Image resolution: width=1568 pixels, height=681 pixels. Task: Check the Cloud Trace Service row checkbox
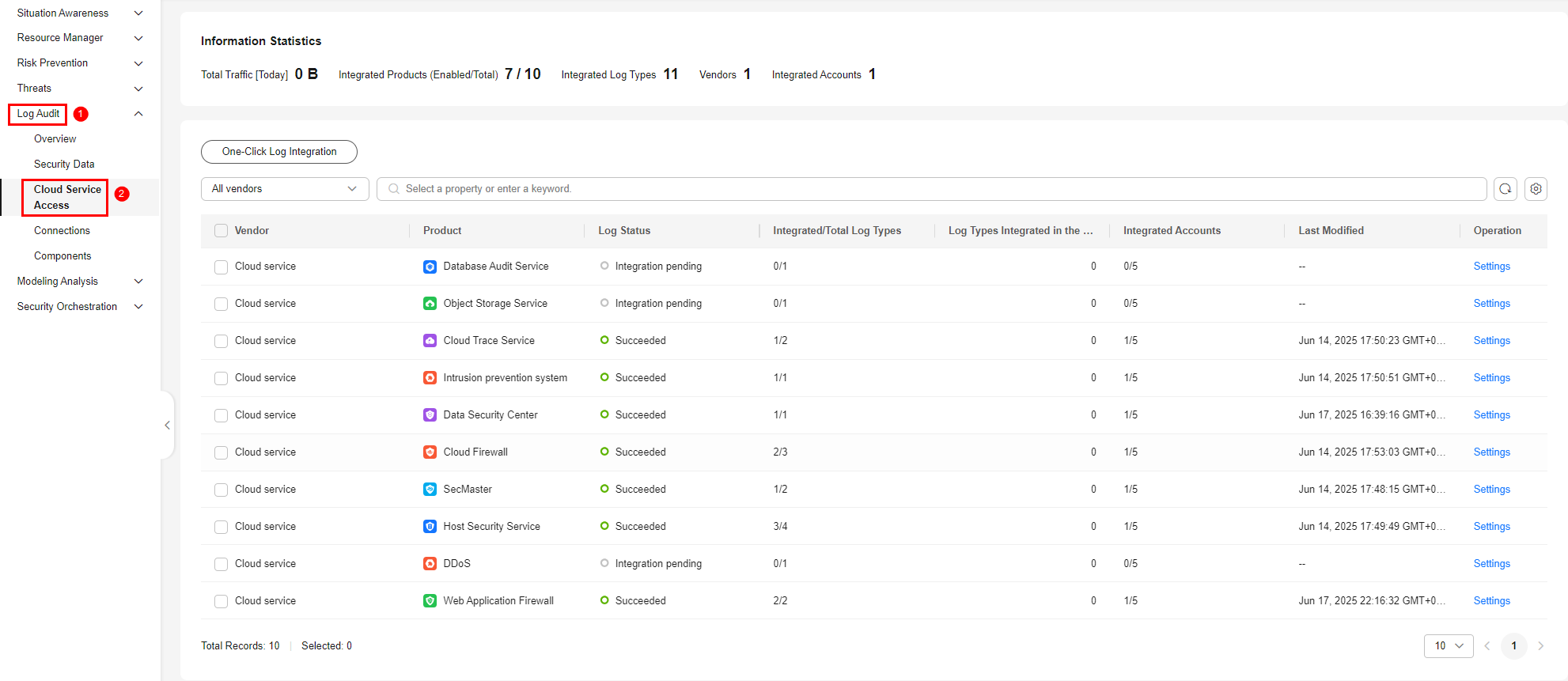pos(222,341)
